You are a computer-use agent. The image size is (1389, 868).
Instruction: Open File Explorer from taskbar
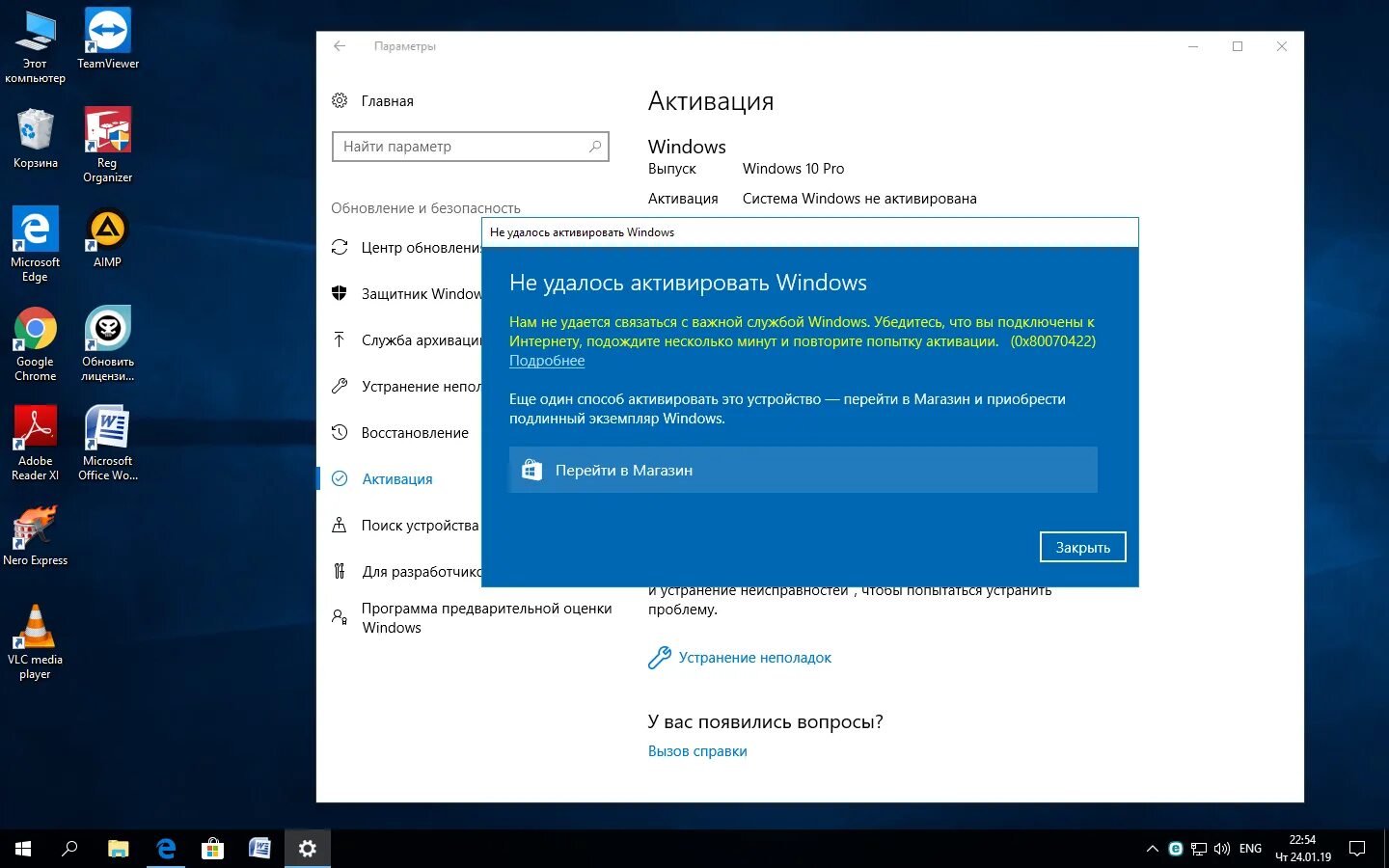tap(118, 849)
